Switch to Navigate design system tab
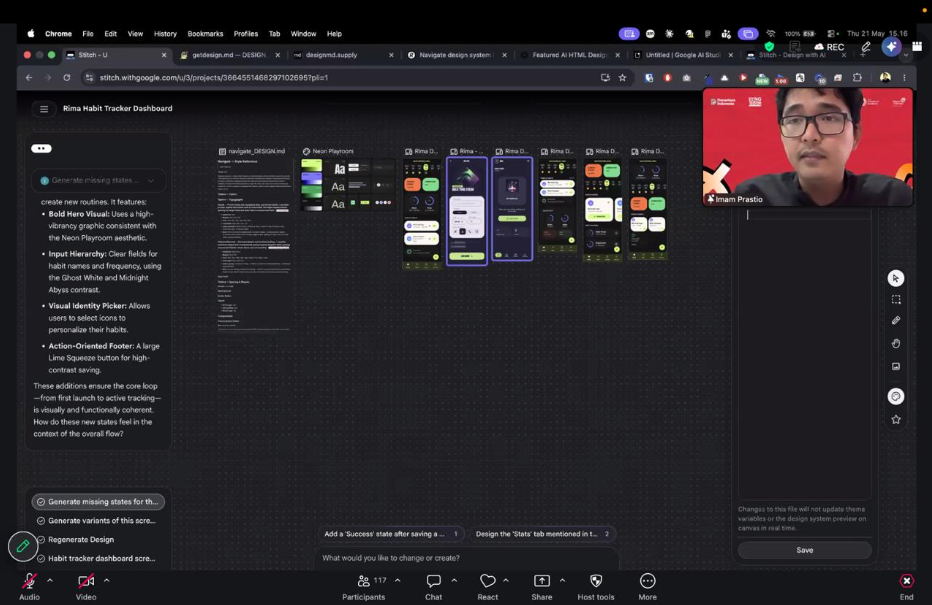Image resolution: width=932 pixels, height=605 pixels. click(x=455, y=55)
